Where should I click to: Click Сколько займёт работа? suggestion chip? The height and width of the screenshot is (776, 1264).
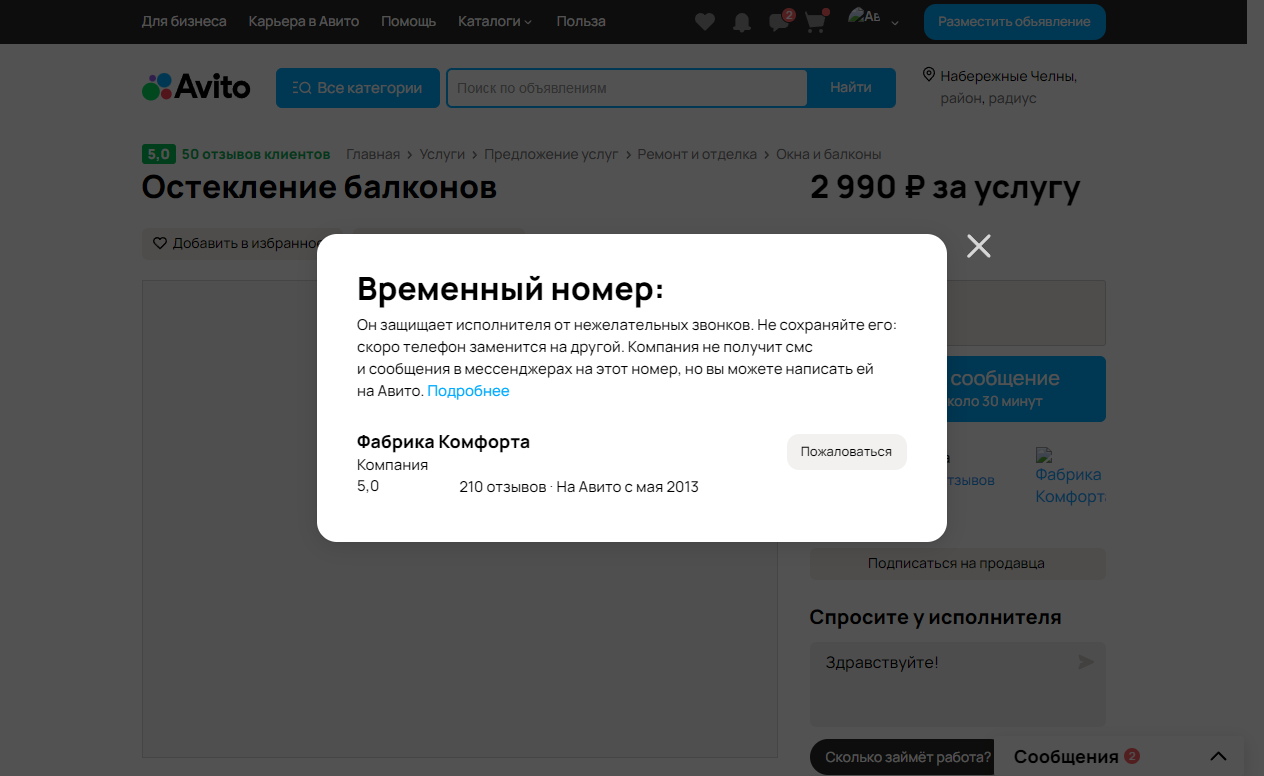902,757
